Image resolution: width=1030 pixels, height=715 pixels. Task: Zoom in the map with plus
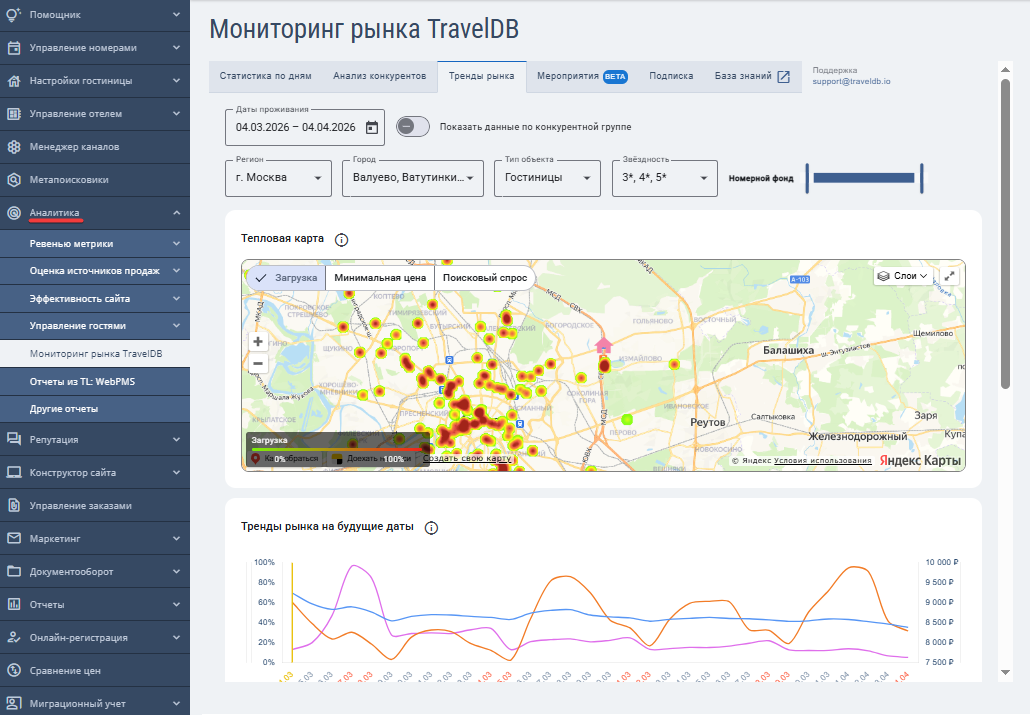coord(258,342)
